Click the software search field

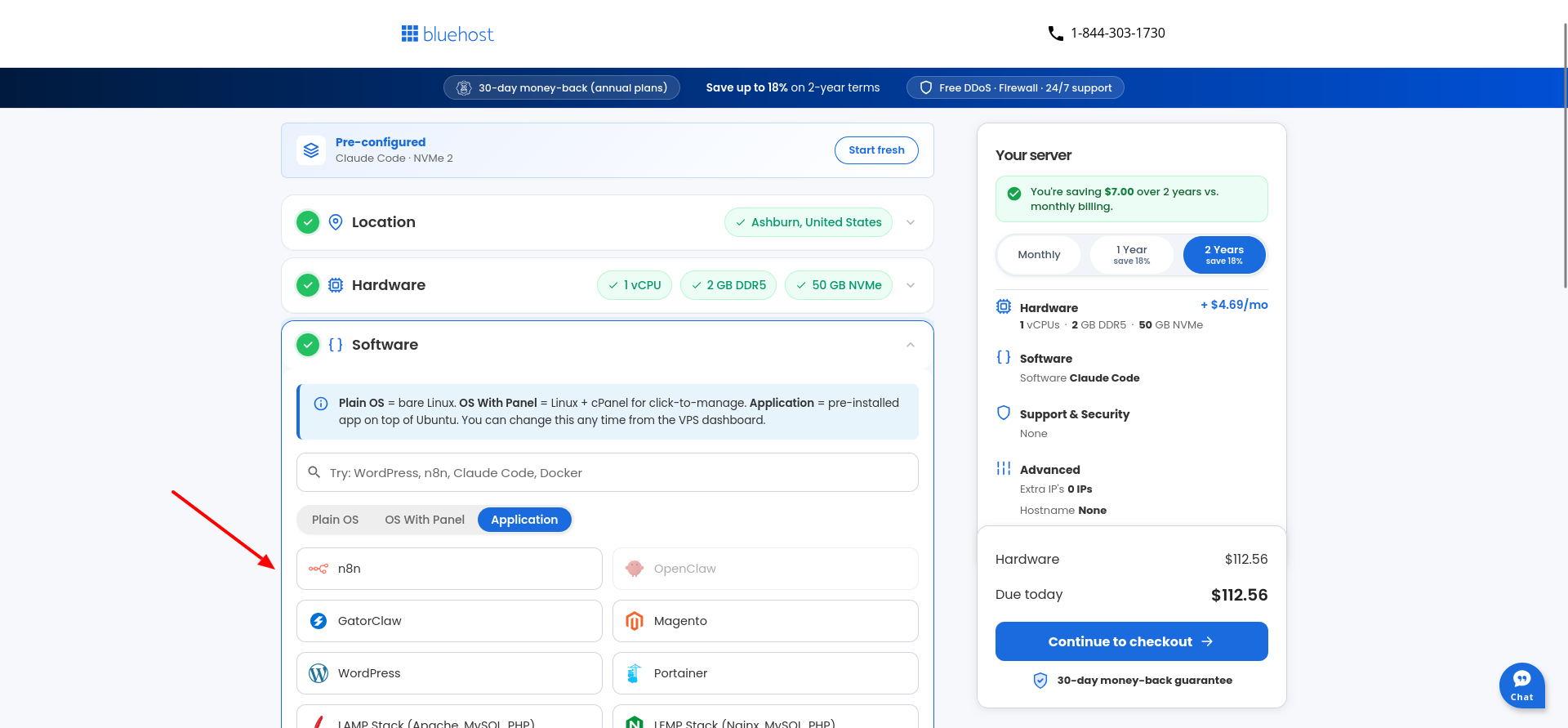pos(608,472)
